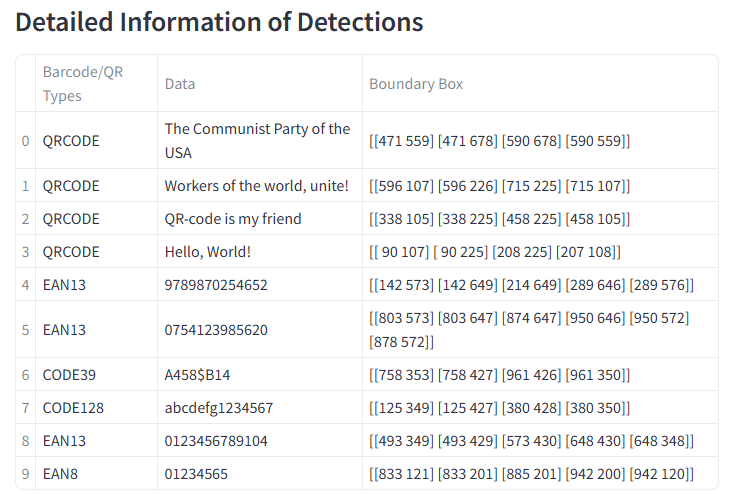Click the 'A458$B14' data cell
This screenshot has width=730, height=494.
point(197,375)
